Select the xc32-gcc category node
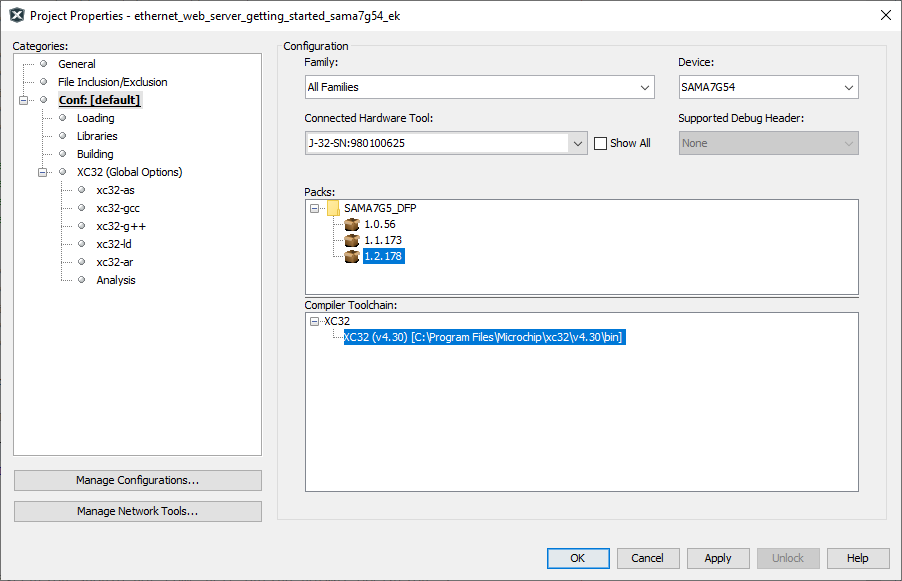902x581 pixels. (x=118, y=208)
